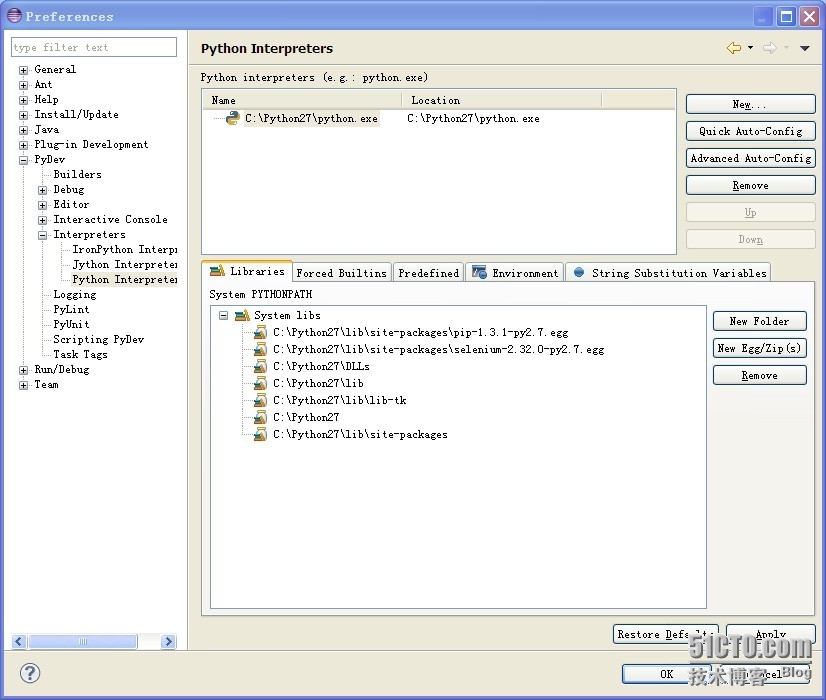The height and width of the screenshot is (700, 826).
Task: Click tree horizontal scrollbar right arrow
Action: (169, 642)
